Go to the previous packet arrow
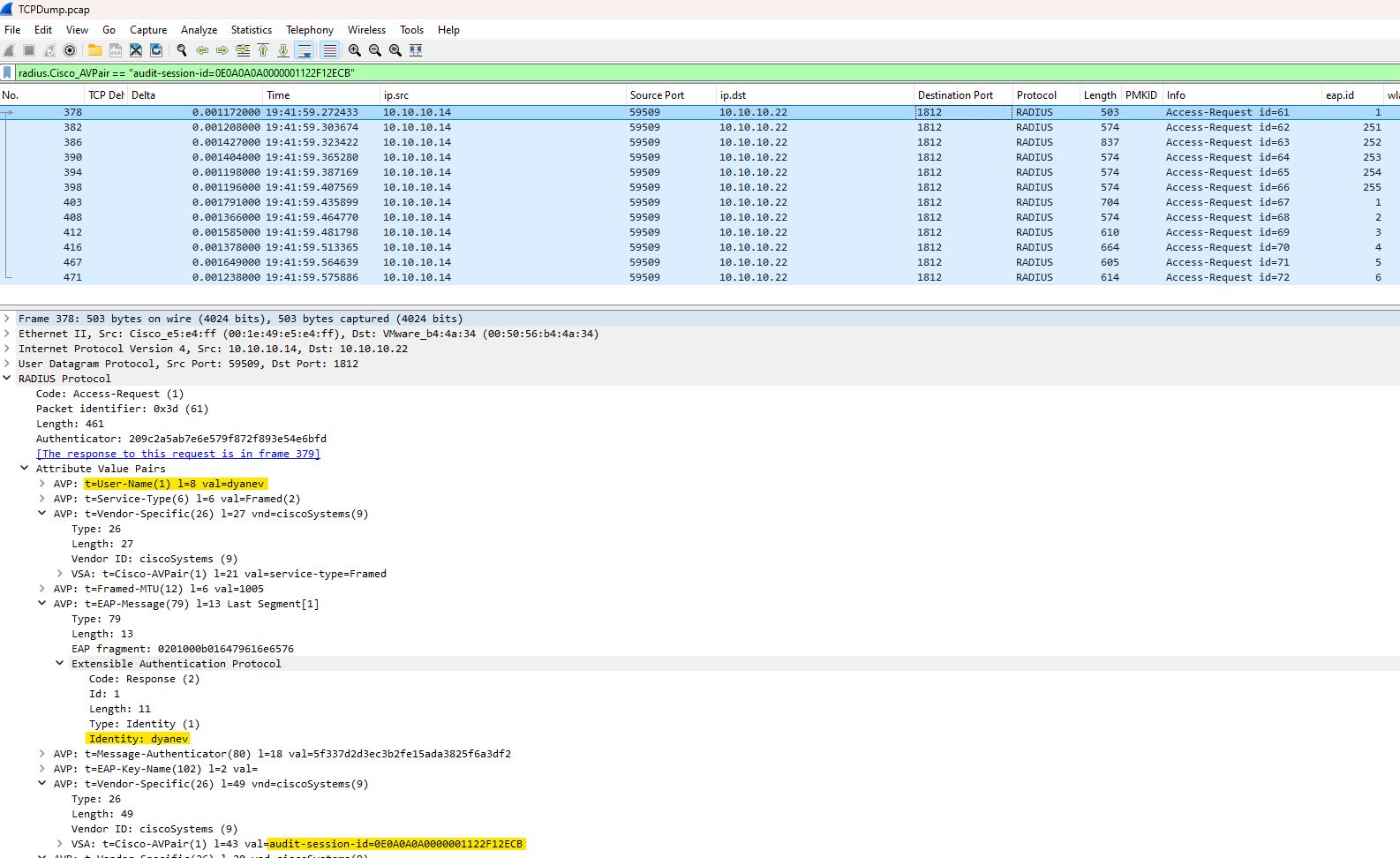 pyautogui.click(x=202, y=50)
